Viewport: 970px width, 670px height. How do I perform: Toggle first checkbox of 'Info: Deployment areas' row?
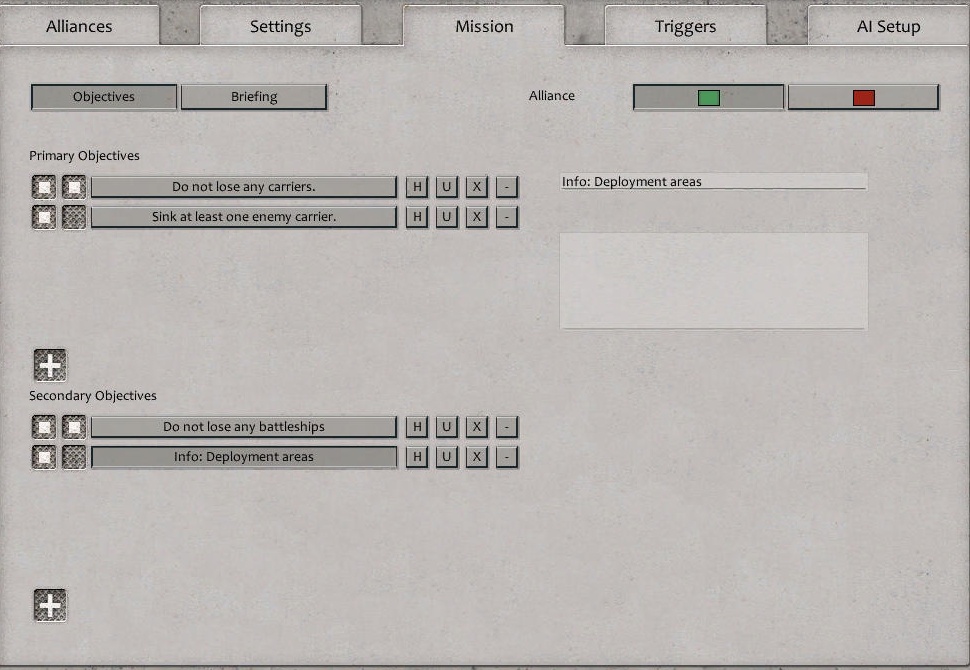tap(44, 457)
